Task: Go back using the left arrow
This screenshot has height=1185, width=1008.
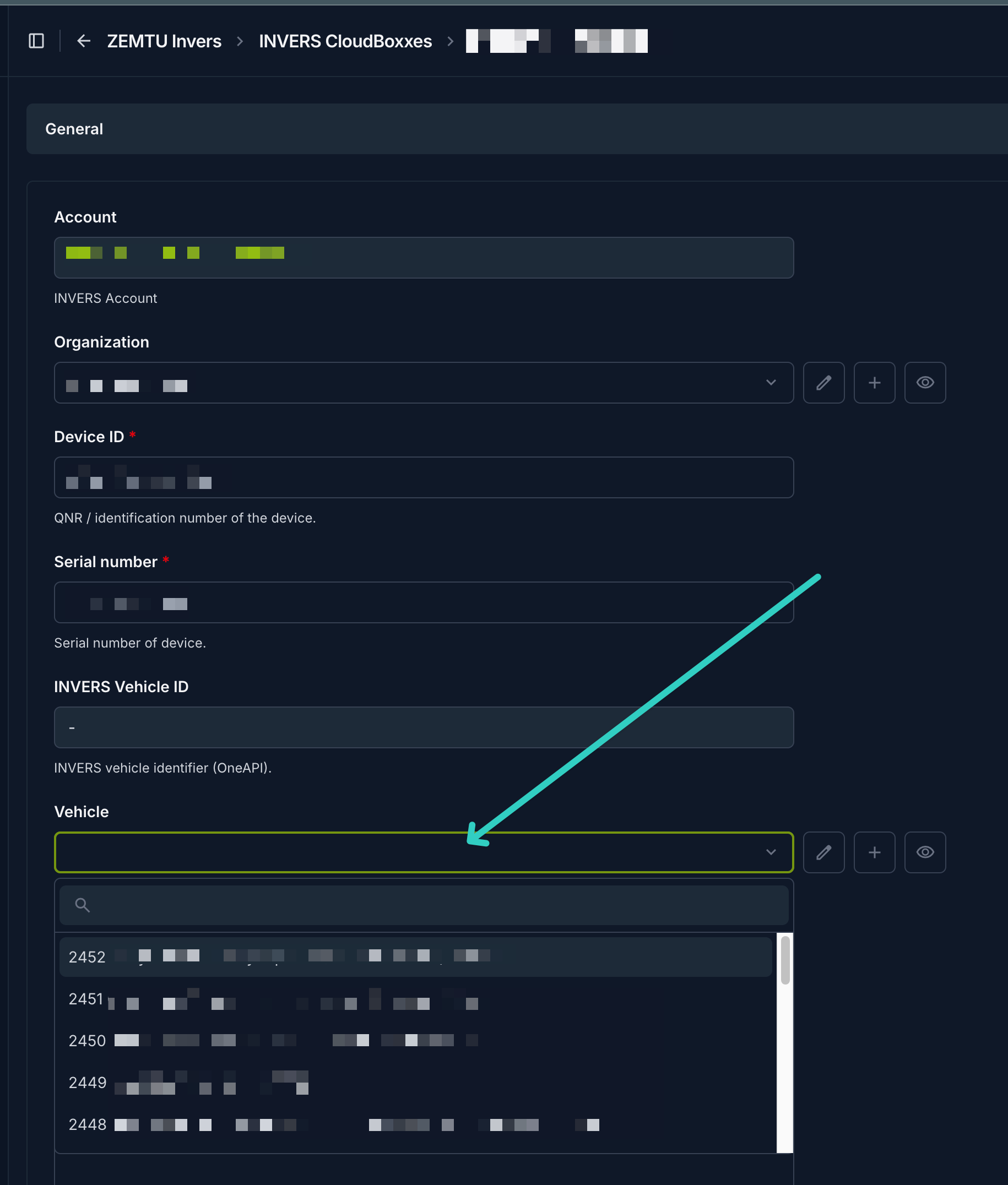Action: pyautogui.click(x=83, y=41)
